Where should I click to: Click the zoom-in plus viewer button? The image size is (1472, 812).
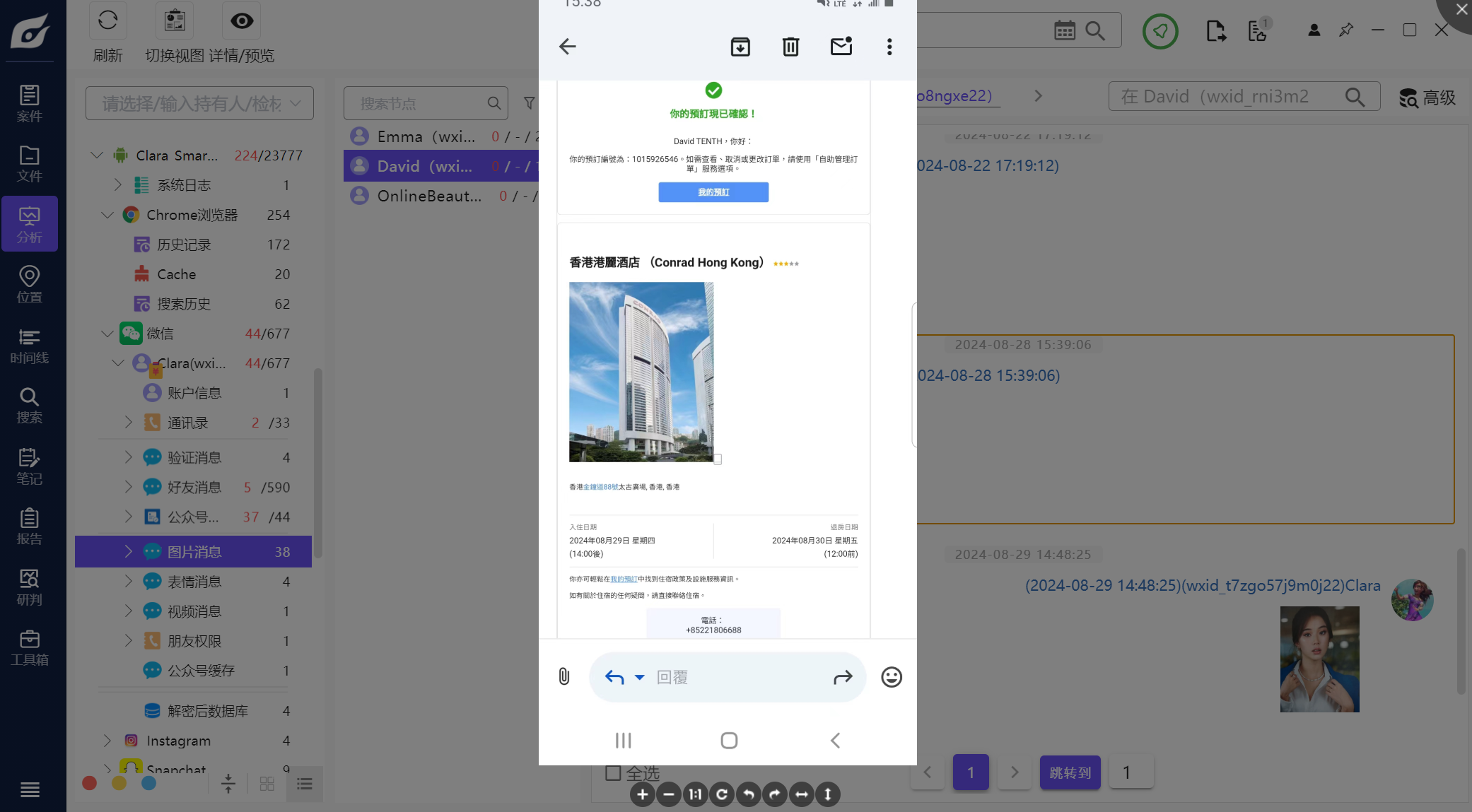point(642,794)
